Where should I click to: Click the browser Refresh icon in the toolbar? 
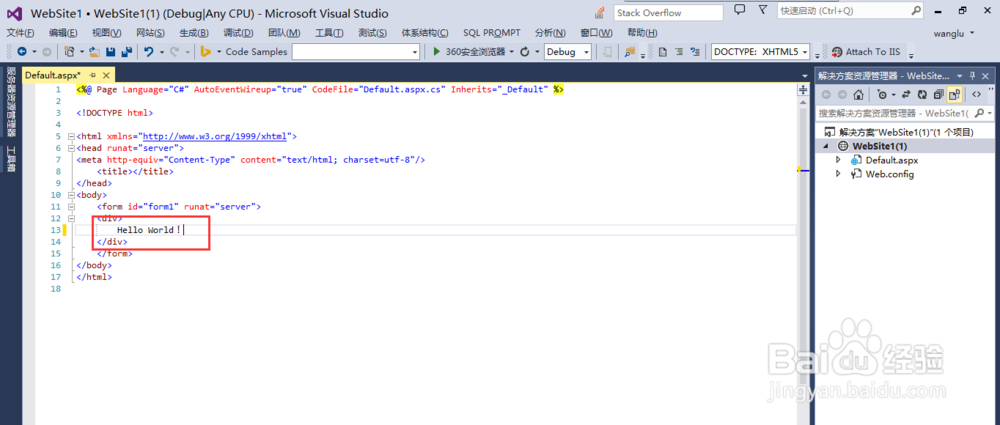(x=525, y=52)
